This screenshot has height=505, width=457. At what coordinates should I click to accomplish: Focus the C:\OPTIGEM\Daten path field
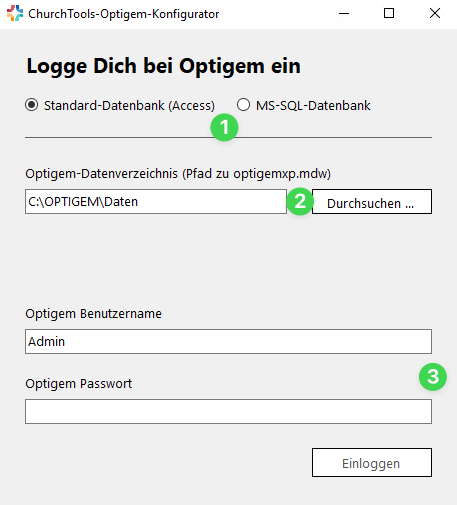[x=156, y=202]
